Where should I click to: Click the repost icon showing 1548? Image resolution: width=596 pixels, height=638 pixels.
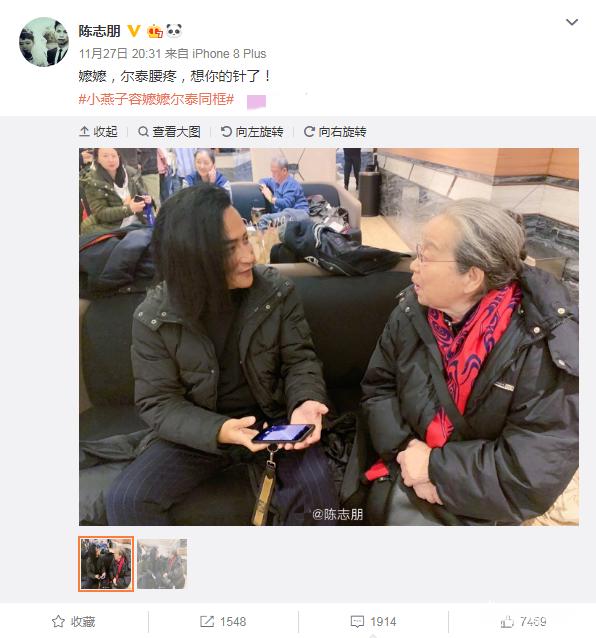coord(207,622)
